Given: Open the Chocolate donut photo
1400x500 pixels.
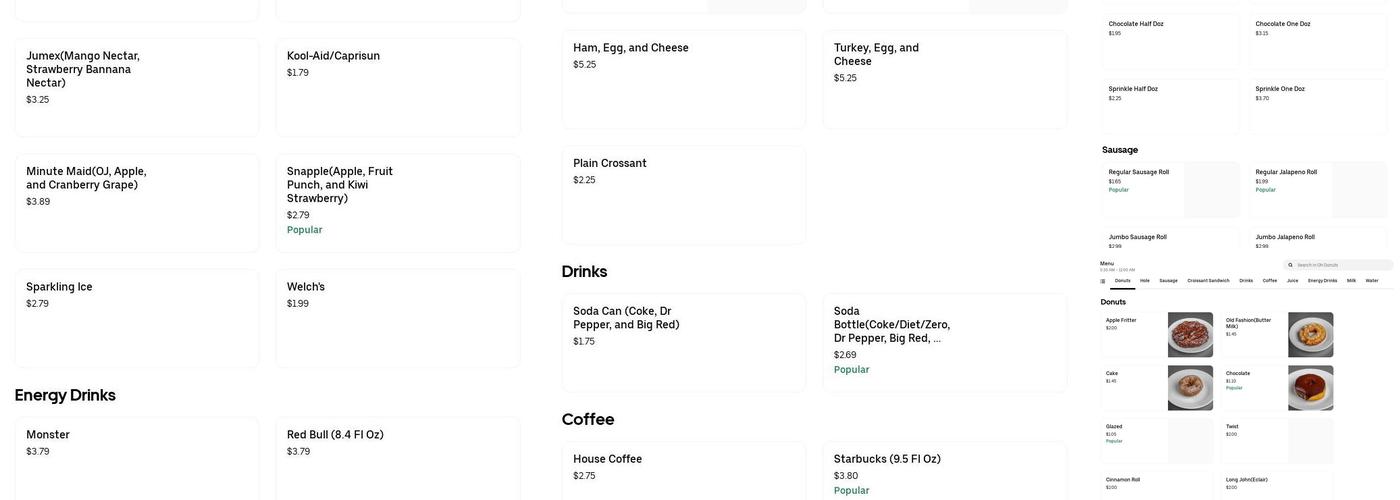Looking at the screenshot, I should [x=1310, y=388].
